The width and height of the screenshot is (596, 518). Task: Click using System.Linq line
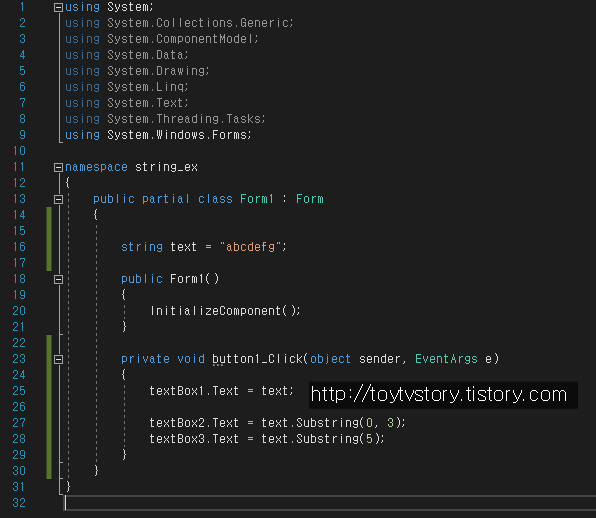[x=127, y=87]
